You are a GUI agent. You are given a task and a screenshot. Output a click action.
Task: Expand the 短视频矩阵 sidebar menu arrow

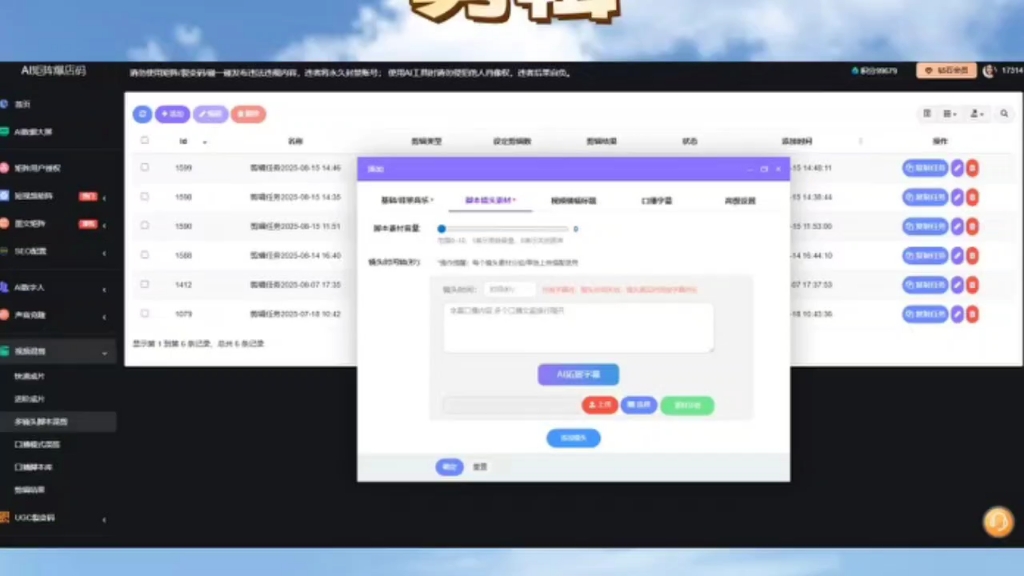pyautogui.click(x=104, y=197)
